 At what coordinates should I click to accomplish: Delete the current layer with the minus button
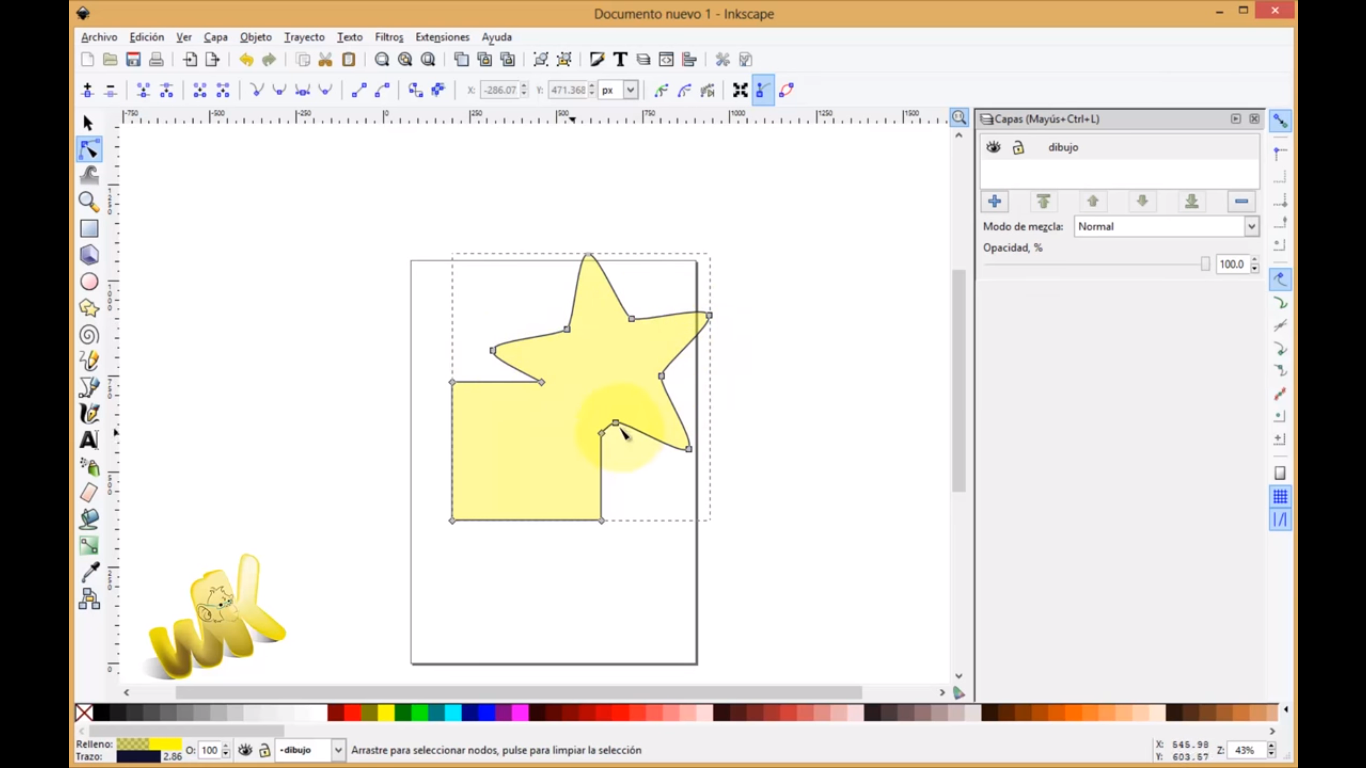pyautogui.click(x=1241, y=201)
